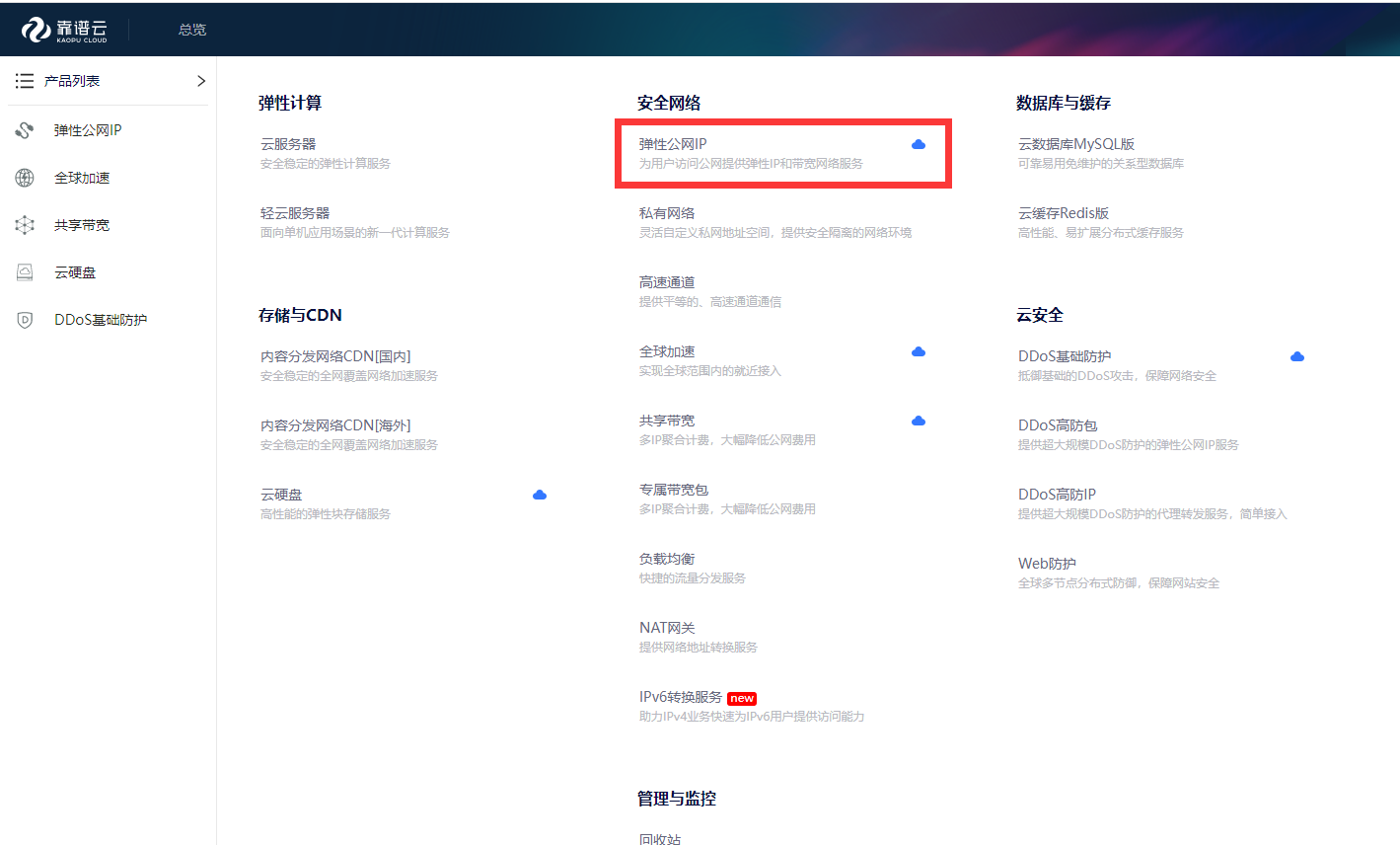
Task: Open the 总览 overview tab
Action: (192, 30)
